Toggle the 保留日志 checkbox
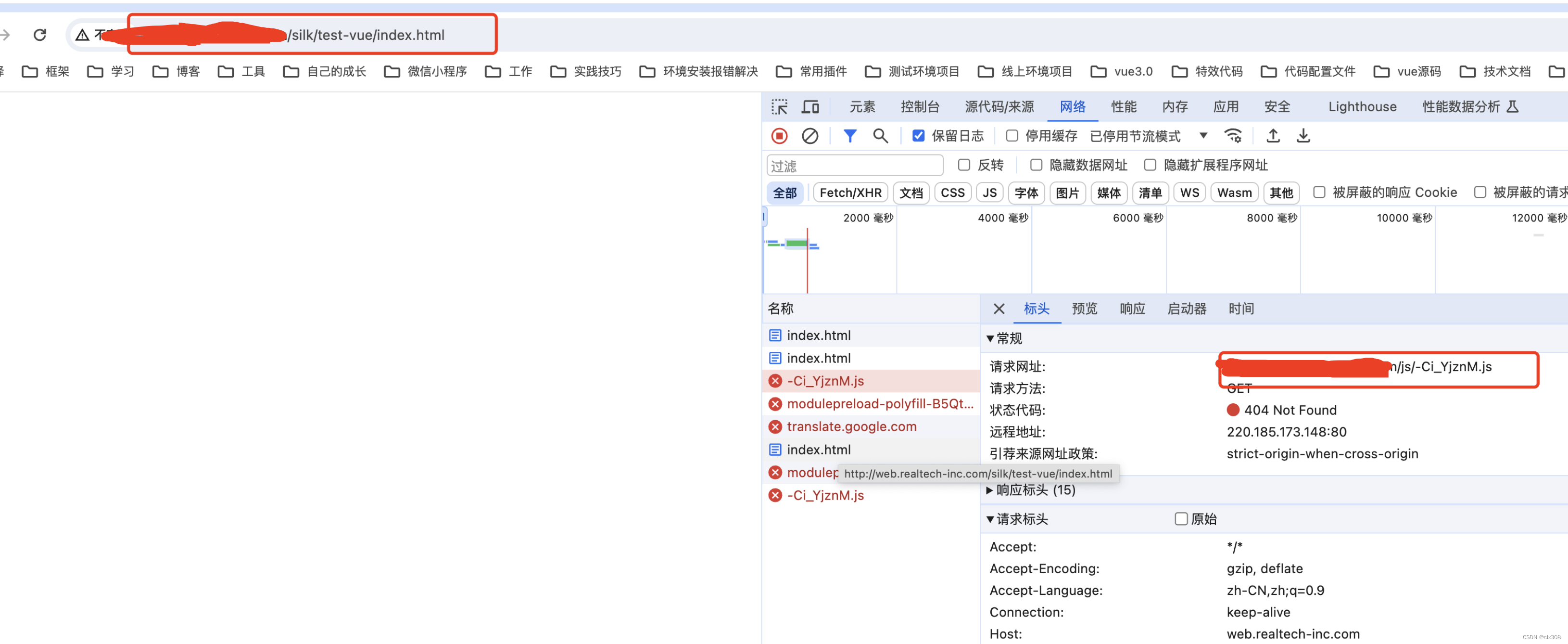This screenshot has width=1568, height=644. click(919, 136)
